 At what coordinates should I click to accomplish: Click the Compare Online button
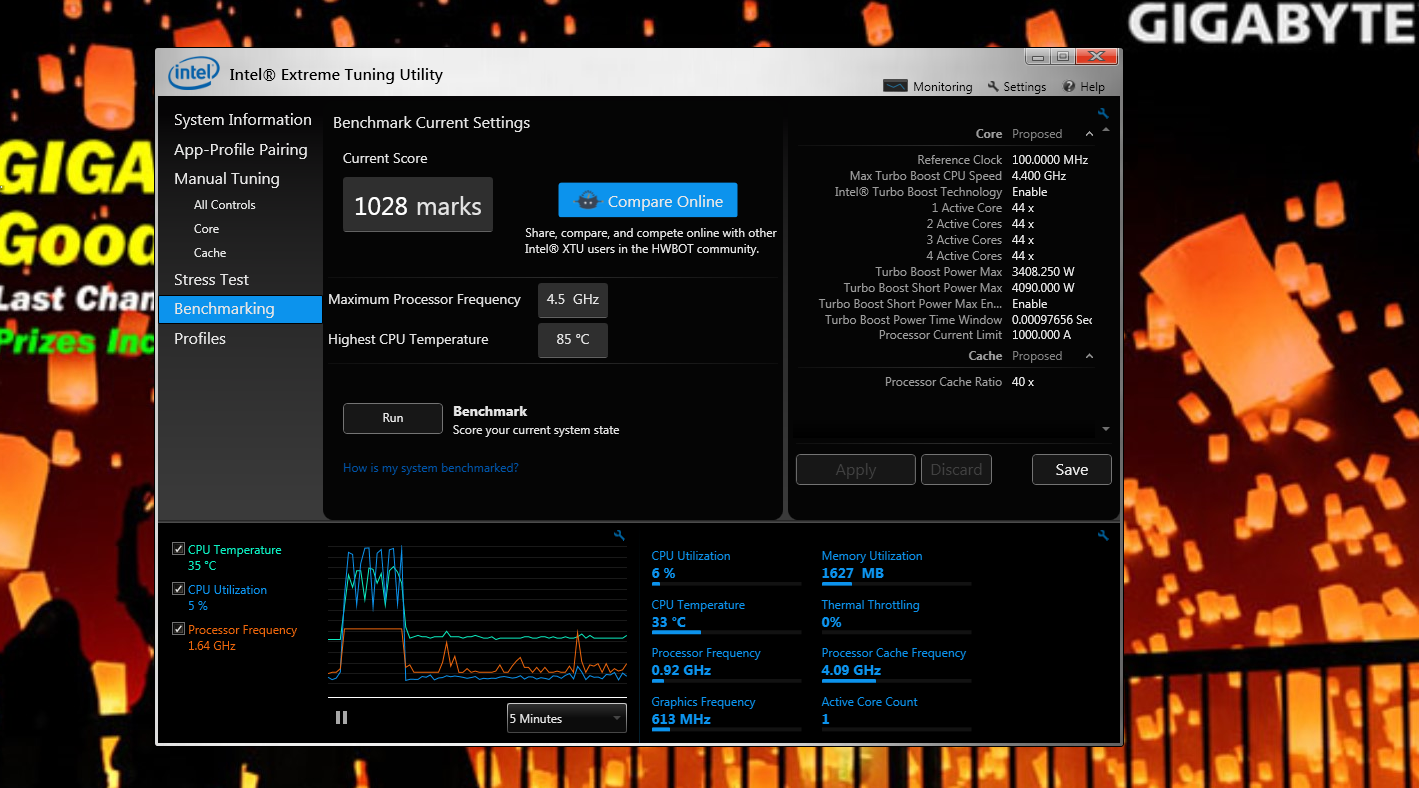[x=648, y=201]
